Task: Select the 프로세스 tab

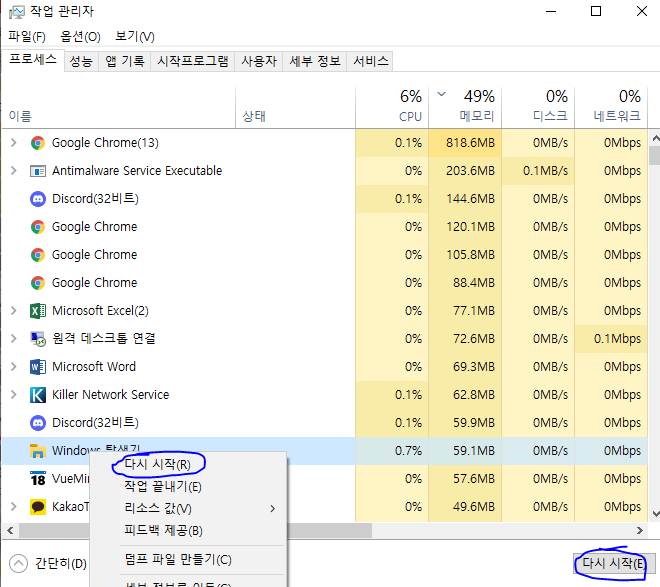Action: coord(33,60)
